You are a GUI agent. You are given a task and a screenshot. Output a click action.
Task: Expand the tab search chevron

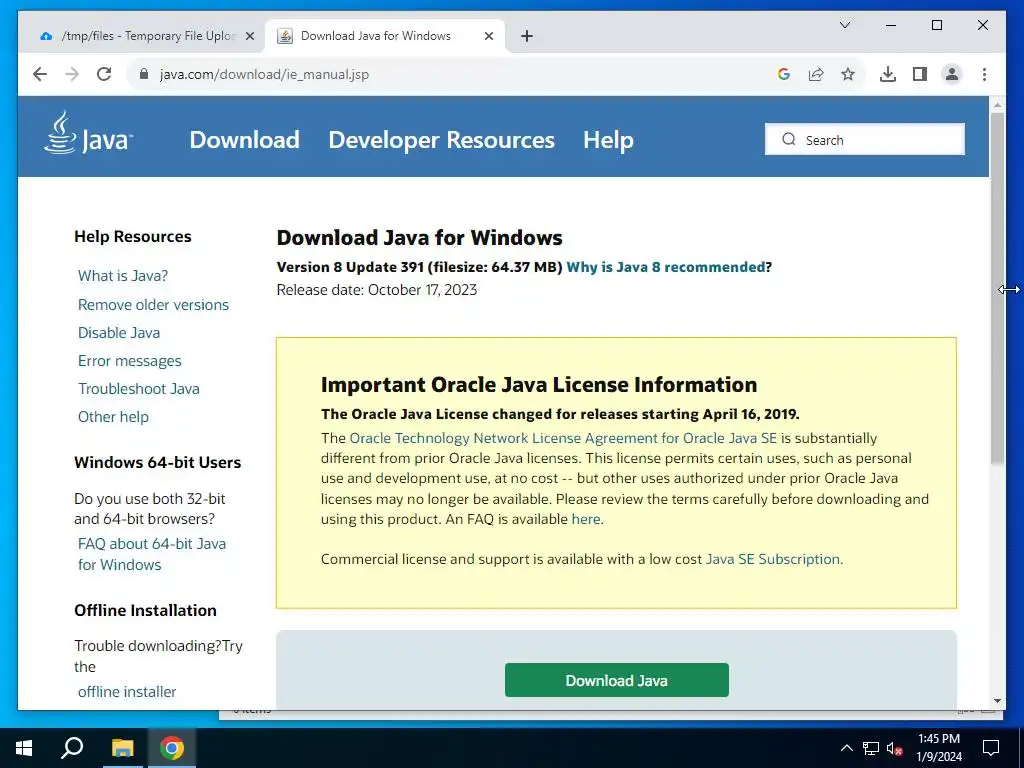tap(844, 25)
